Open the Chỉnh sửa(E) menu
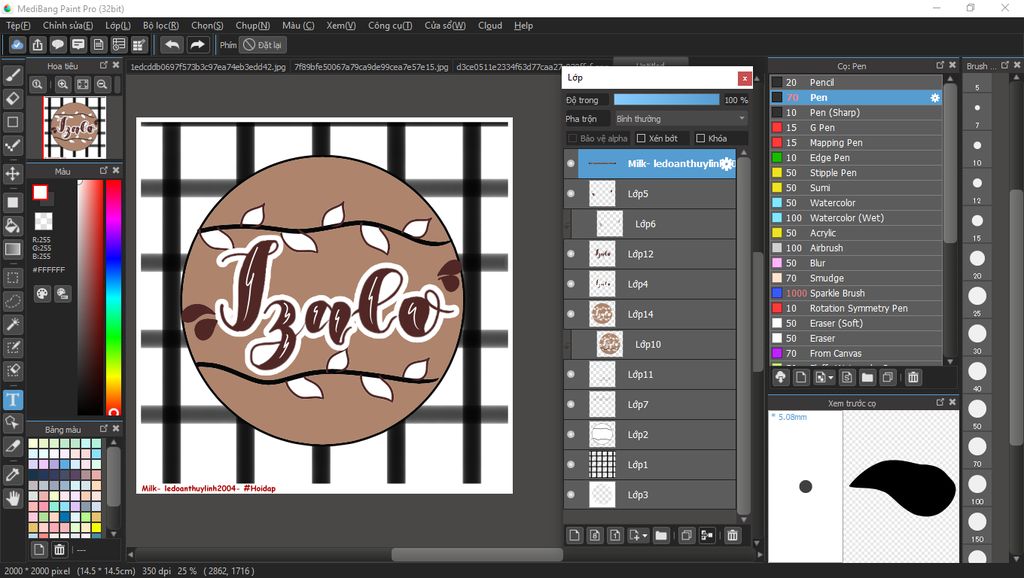 (x=68, y=25)
